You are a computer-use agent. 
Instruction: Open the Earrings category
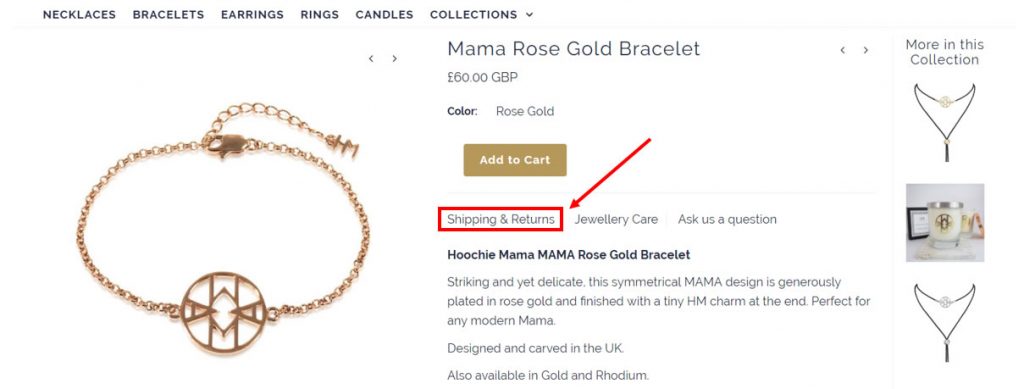coord(252,14)
